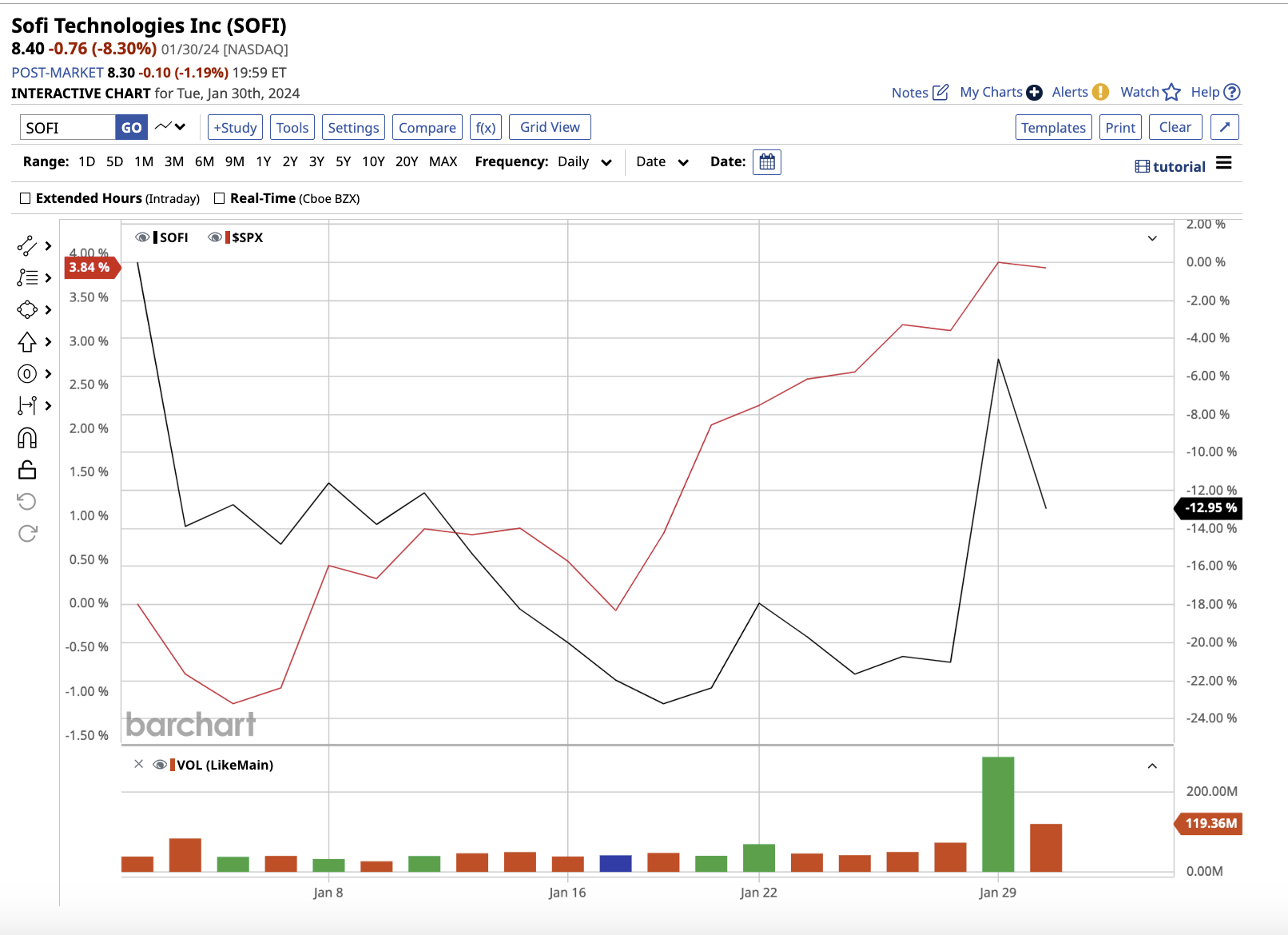Image resolution: width=1288 pixels, height=935 pixels.
Task: Select 5D range
Action: pyautogui.click(x=115, y=161)
